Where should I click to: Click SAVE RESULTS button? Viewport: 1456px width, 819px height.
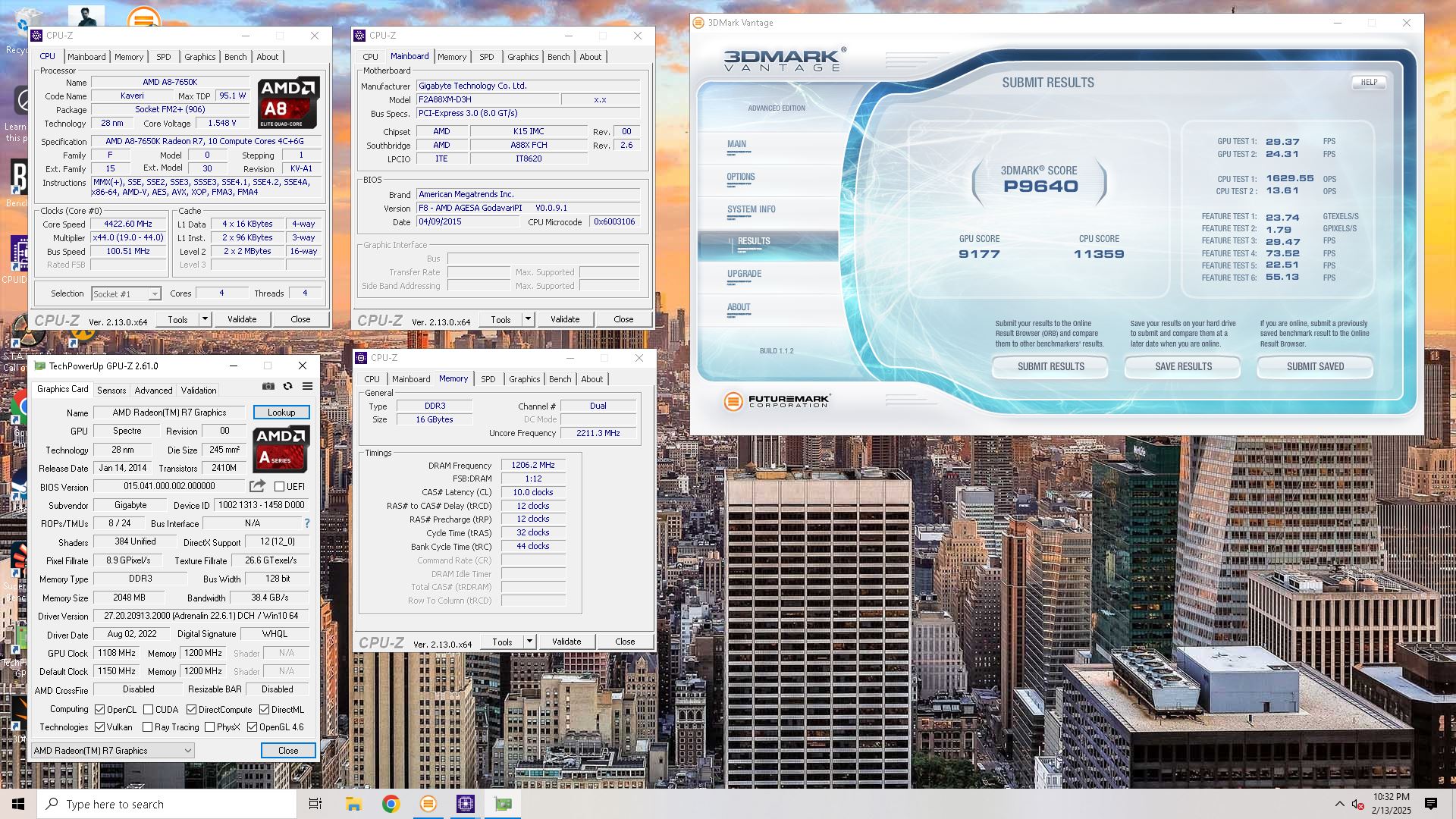1183,366
